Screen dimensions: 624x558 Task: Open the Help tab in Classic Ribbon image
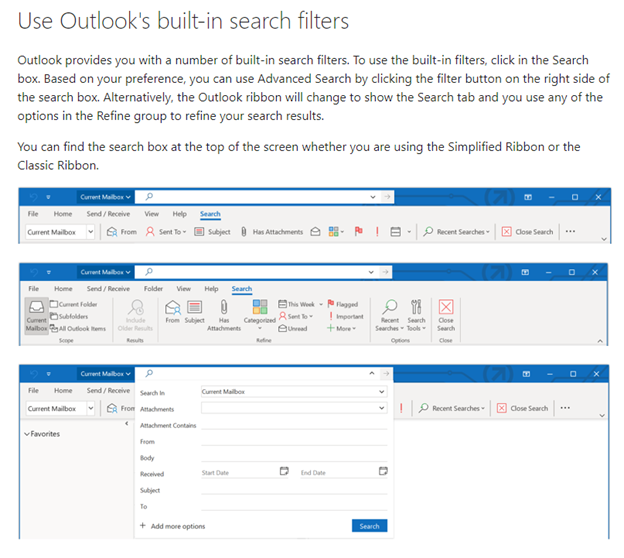[x=211, y=289]
